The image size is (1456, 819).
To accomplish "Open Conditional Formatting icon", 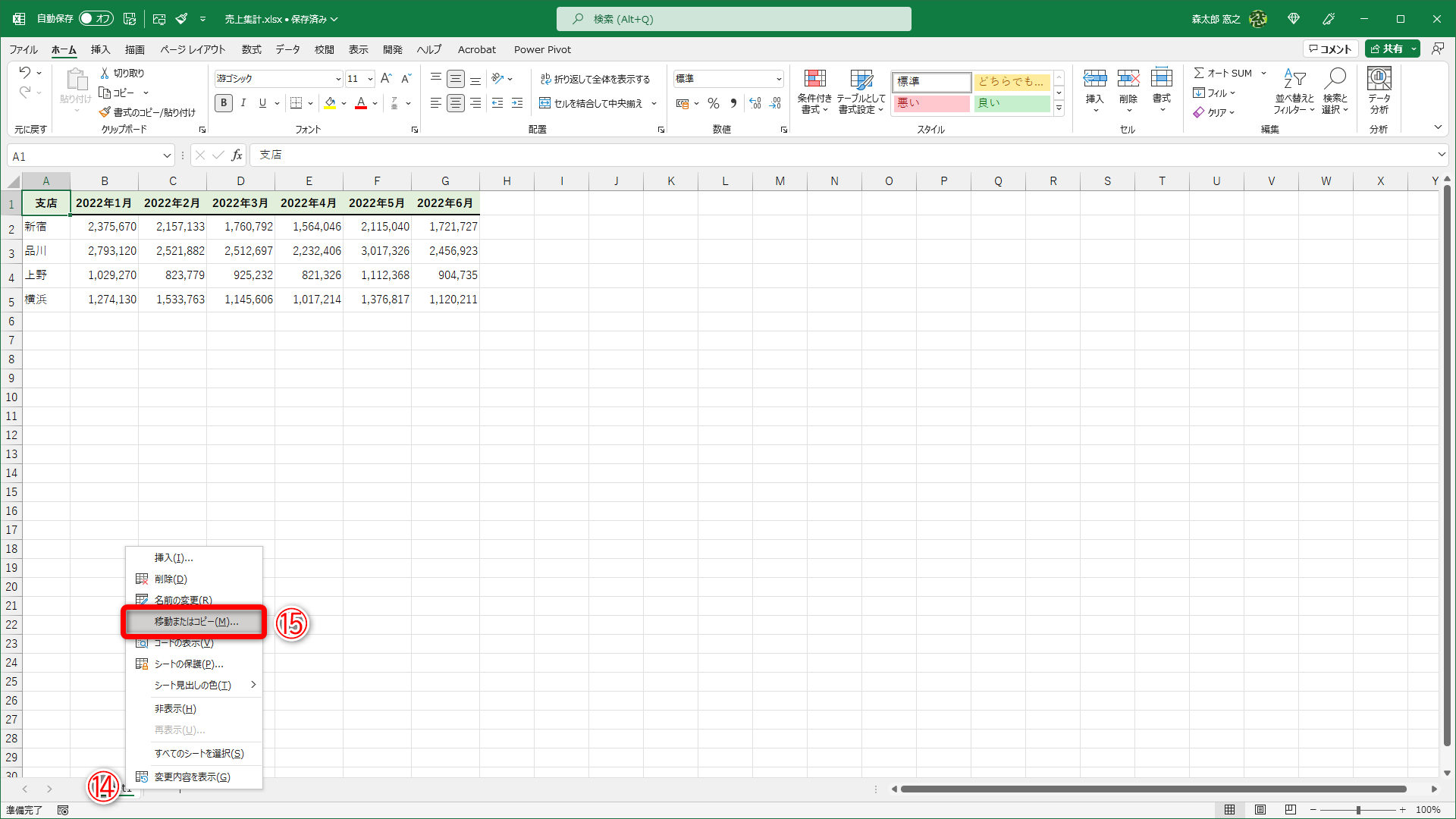I will click(814, 92).
